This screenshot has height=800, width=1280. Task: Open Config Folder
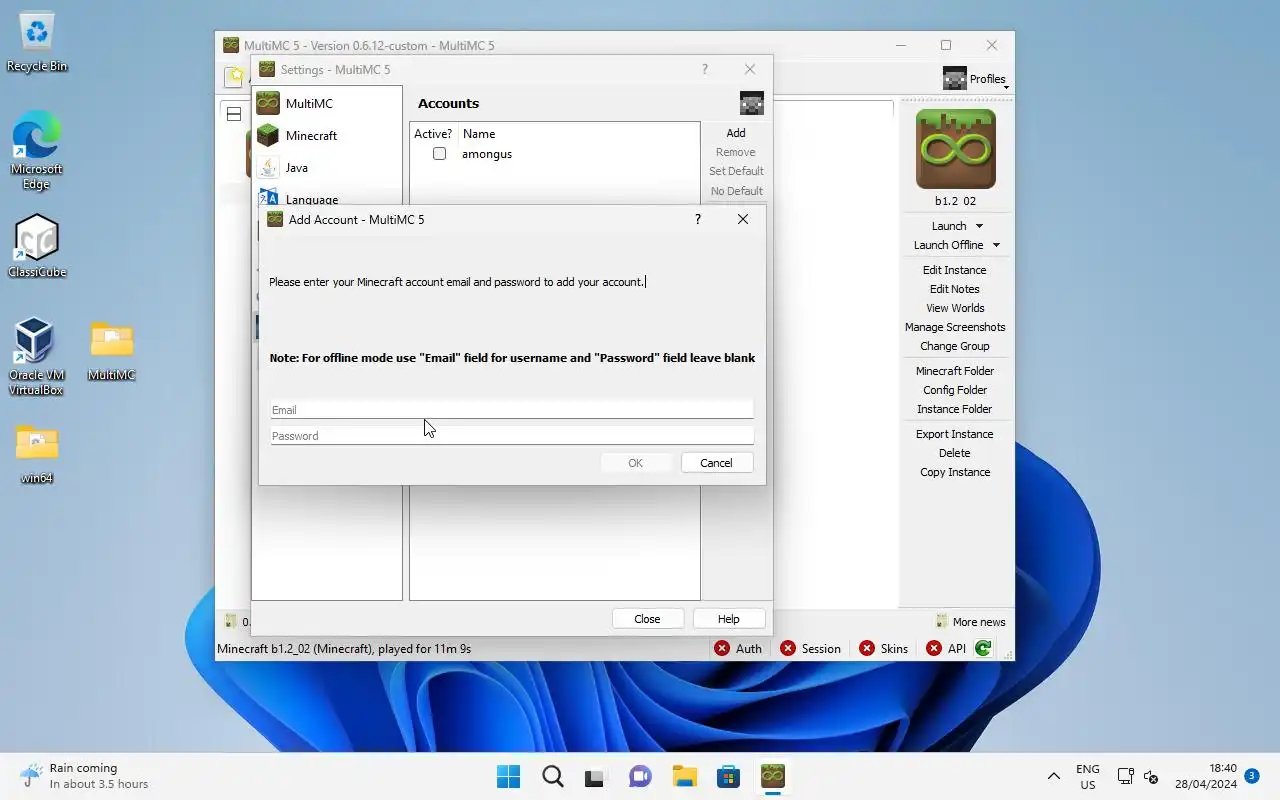click(x=954, y=390)
